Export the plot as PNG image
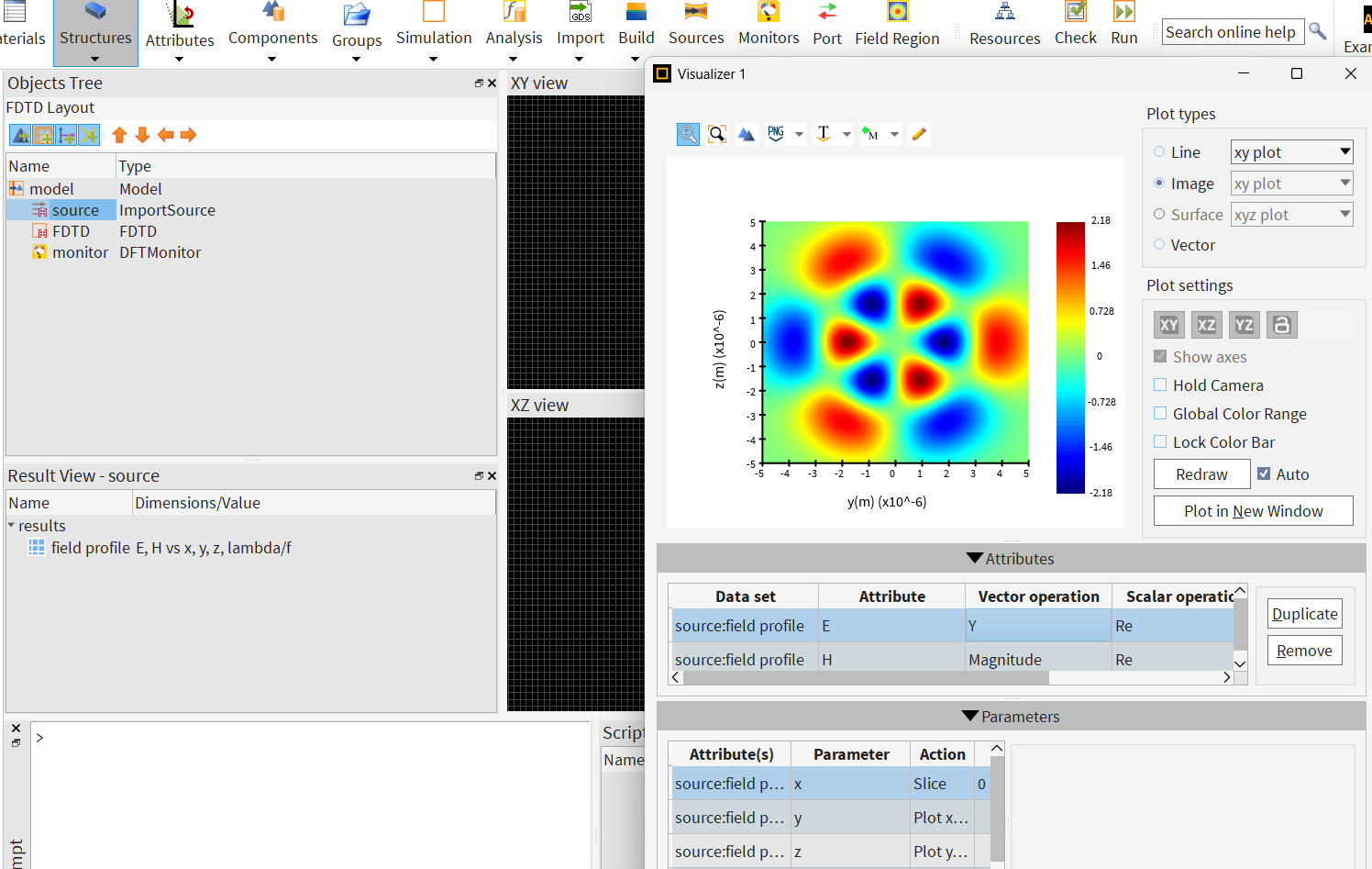 point(775,133)
